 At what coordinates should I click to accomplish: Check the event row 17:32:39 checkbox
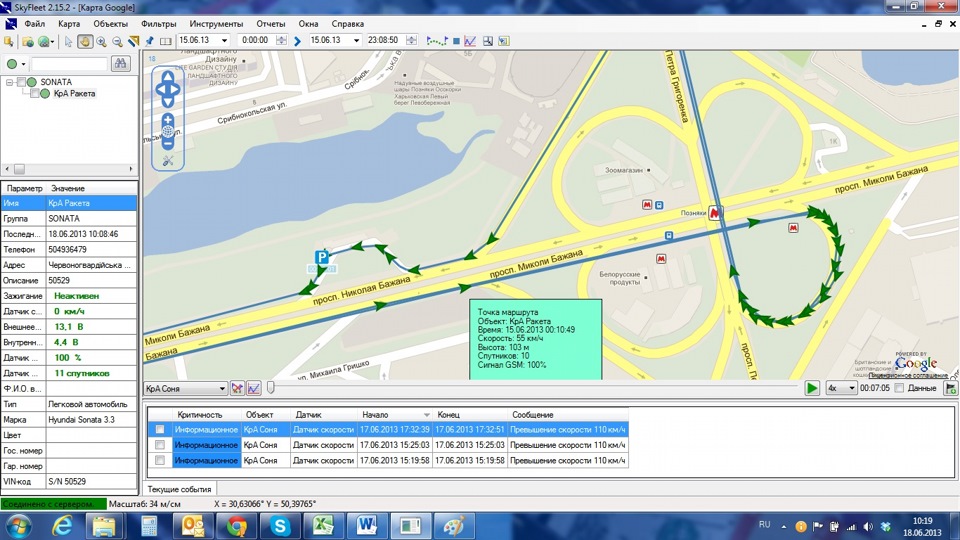(x=160, y=430)
